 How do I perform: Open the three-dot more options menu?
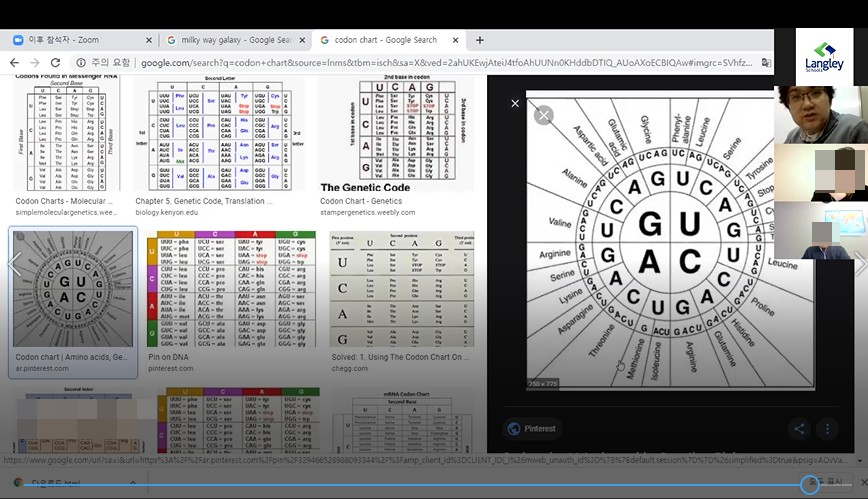pyautogui.click(x=827, y=429)
